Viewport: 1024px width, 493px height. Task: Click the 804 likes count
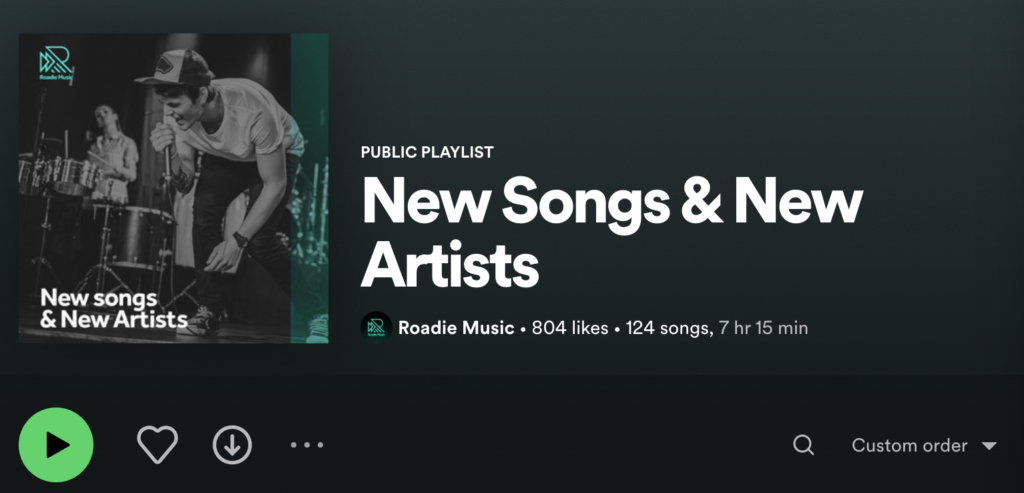pyautogui.click(x=570, y=328)
